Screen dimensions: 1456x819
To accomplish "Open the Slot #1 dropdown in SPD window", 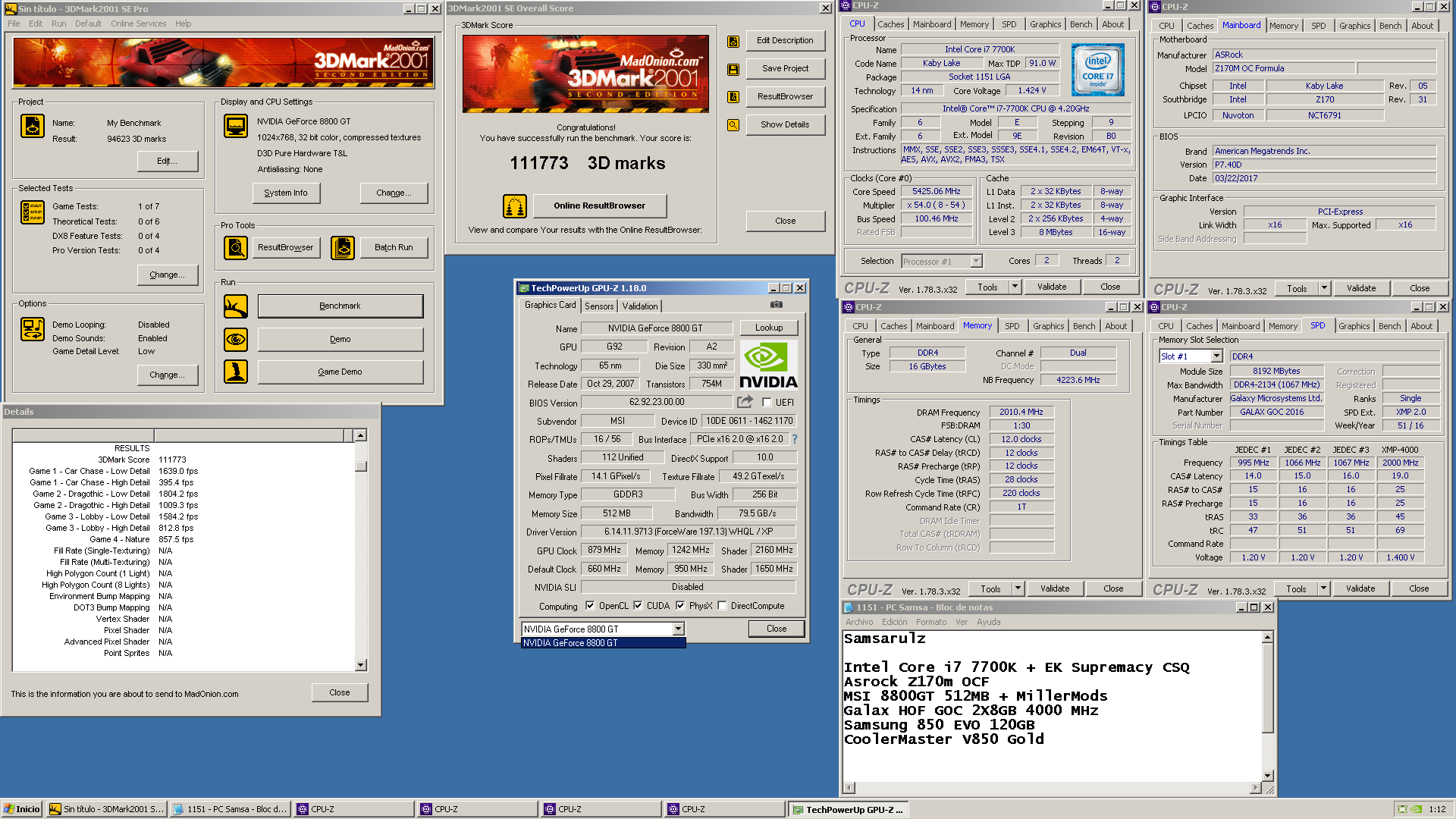I will point(1216,356).
